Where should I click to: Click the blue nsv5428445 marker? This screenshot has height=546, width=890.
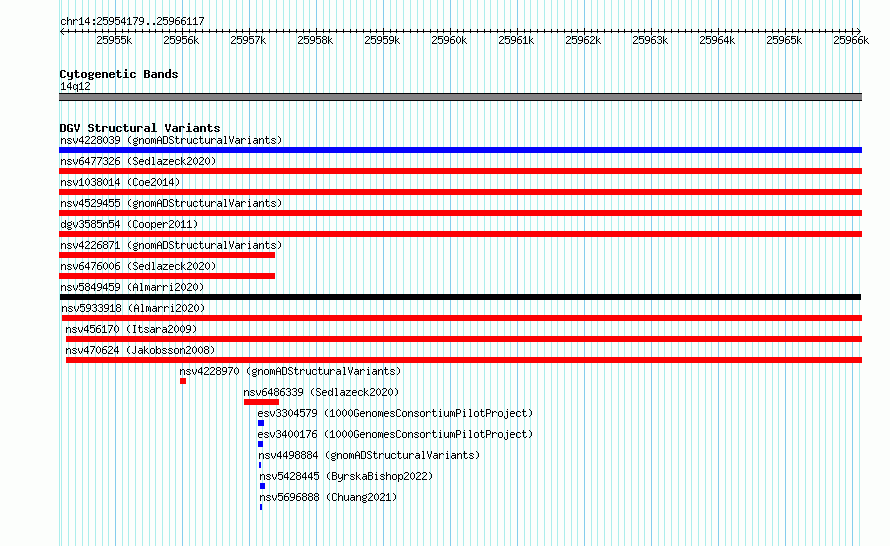(x=262, y=486)
